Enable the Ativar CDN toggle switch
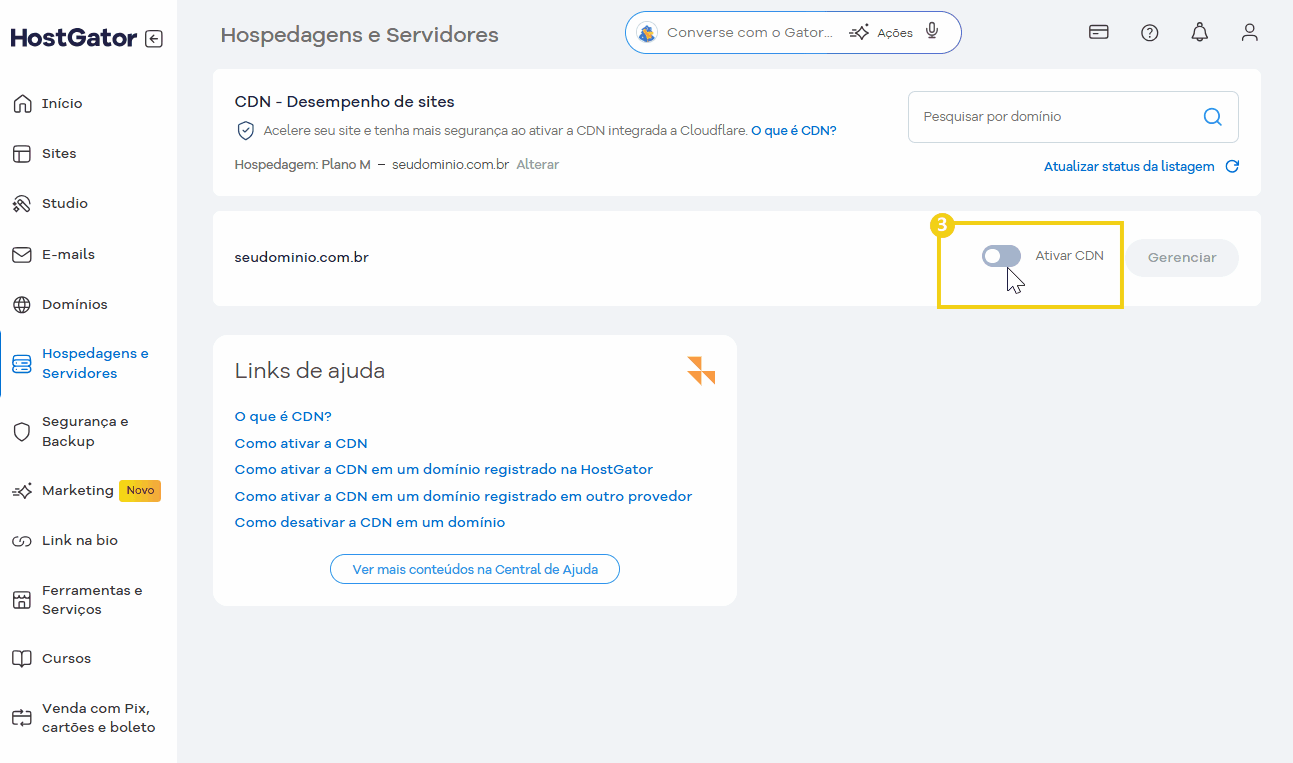 tap(1001, 256)
